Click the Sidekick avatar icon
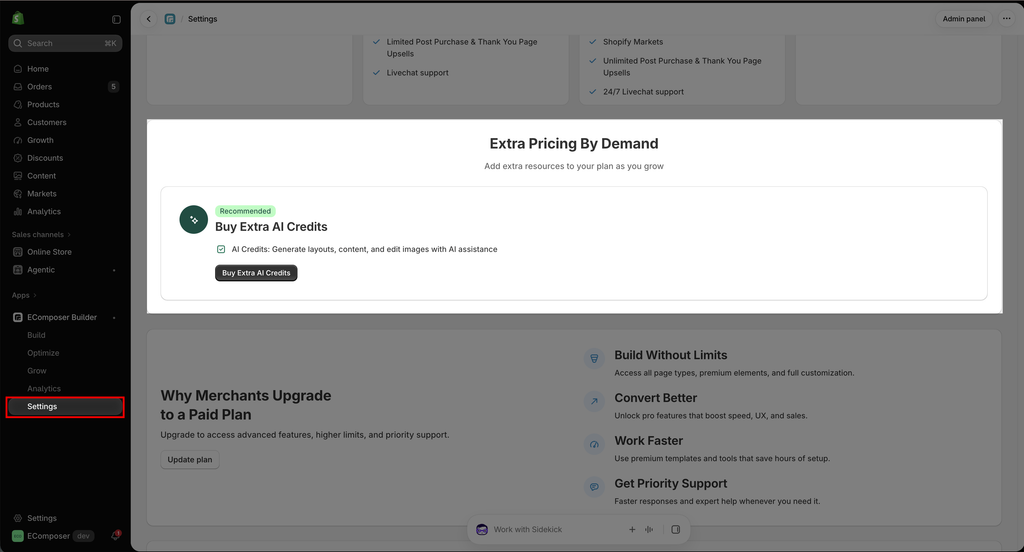 pos(482,530)
